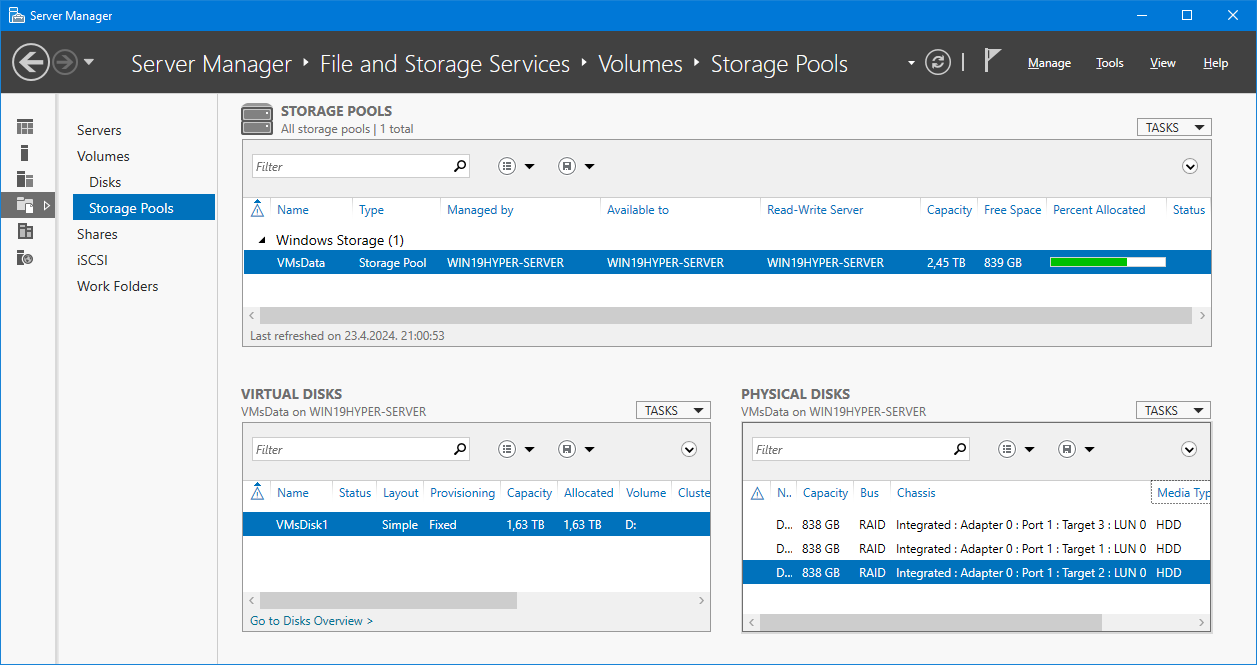1257x665 pixels.
Task: Select physical disk on Target 1
Action: [x=976, y=548]
